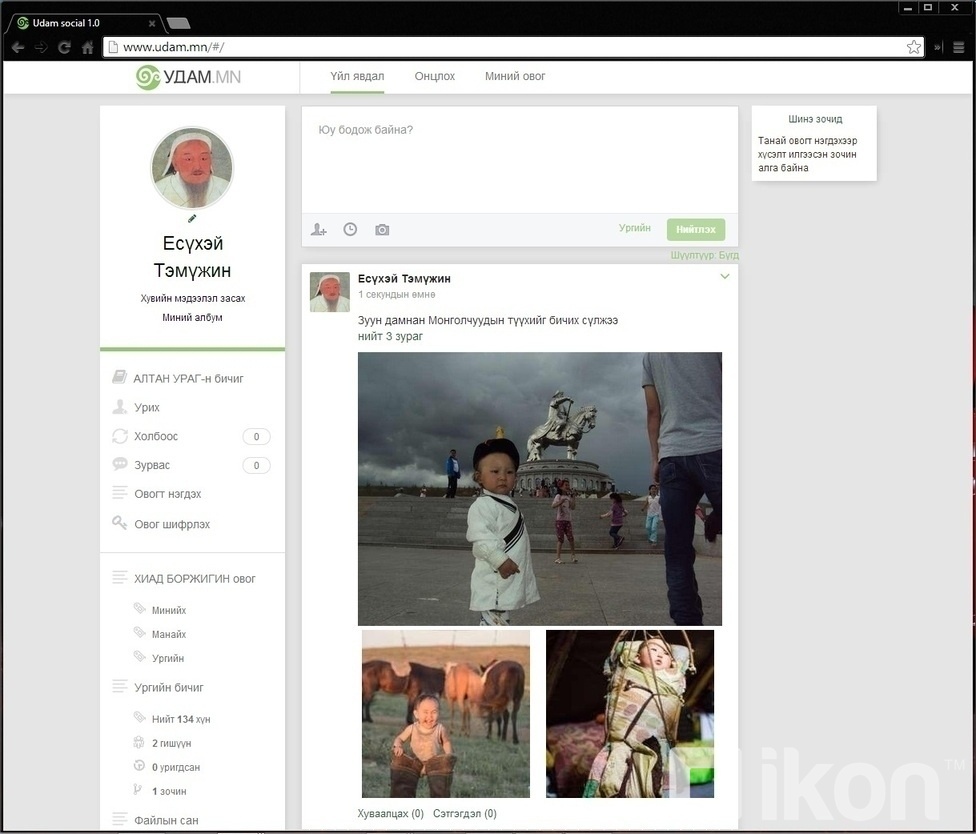Screen dimensions: 976x834
Task: Bookmark page with the star icon
Action: pos(913,47)
